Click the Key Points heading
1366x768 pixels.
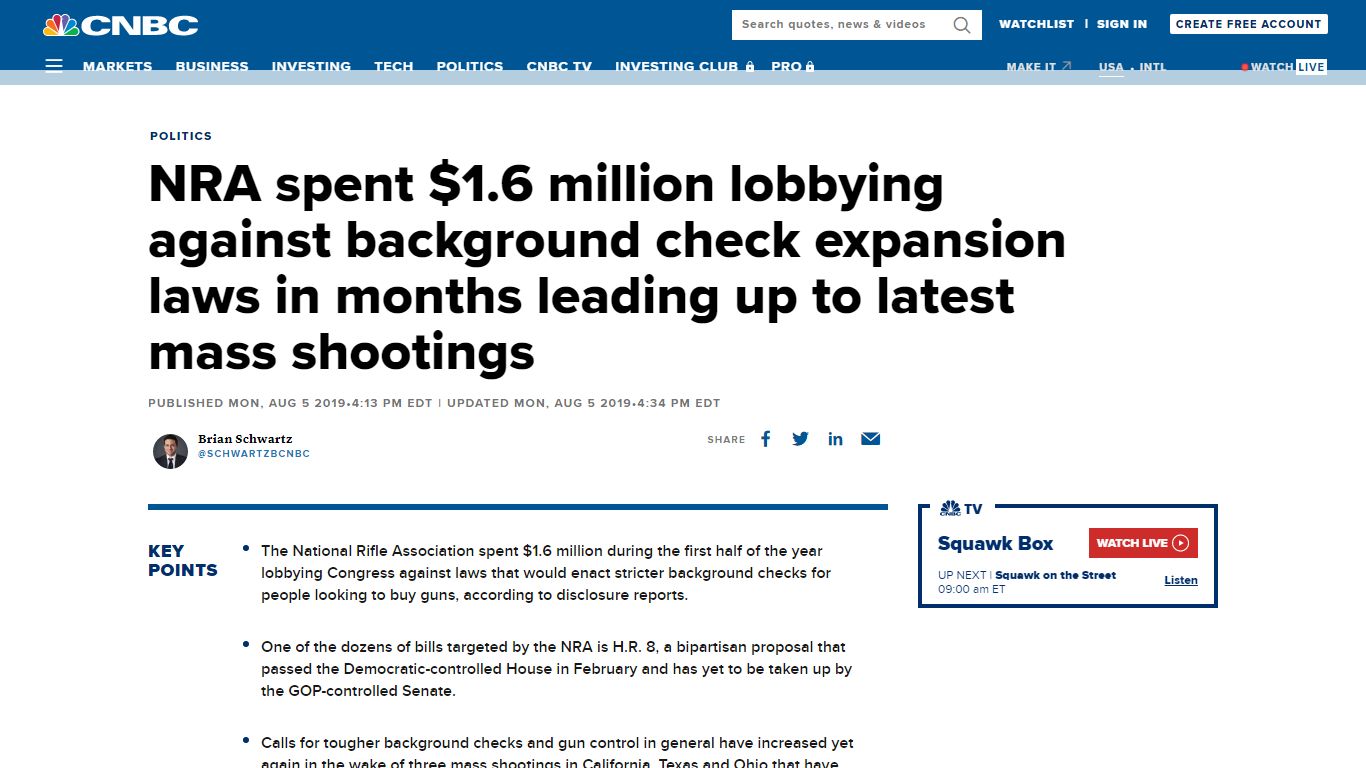click(182, 560)
